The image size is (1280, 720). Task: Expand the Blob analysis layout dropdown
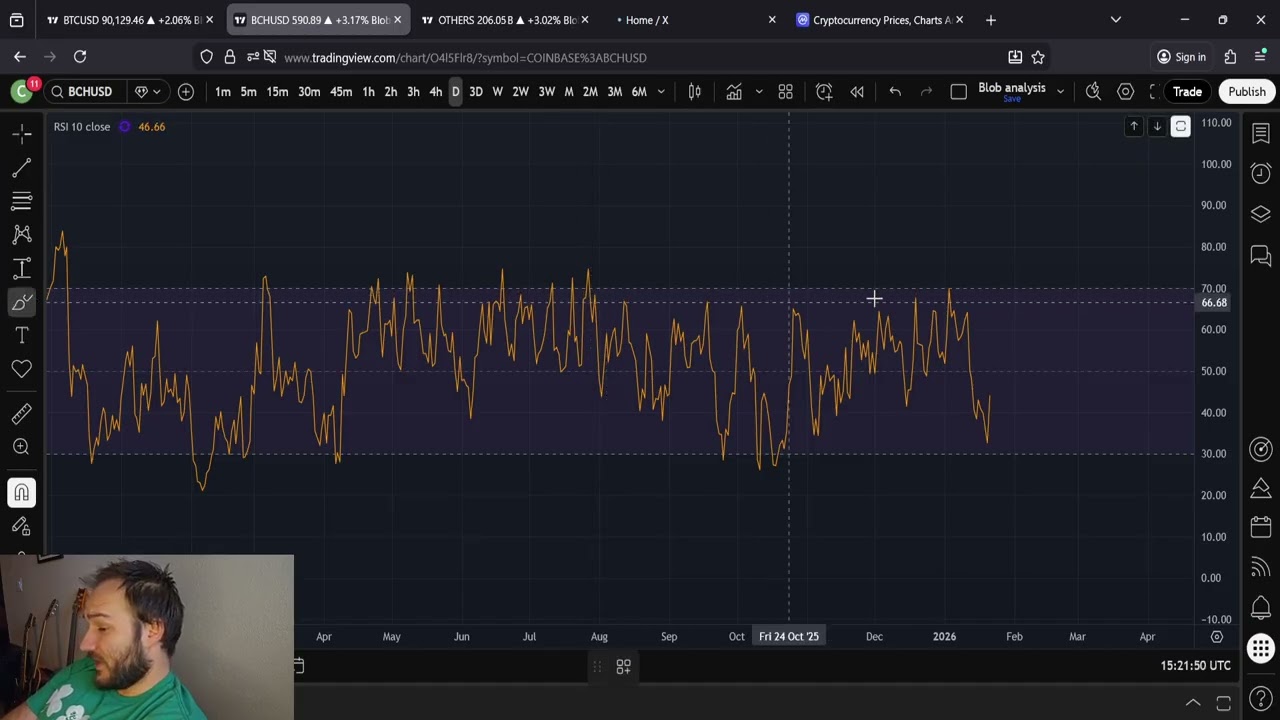1060,92
